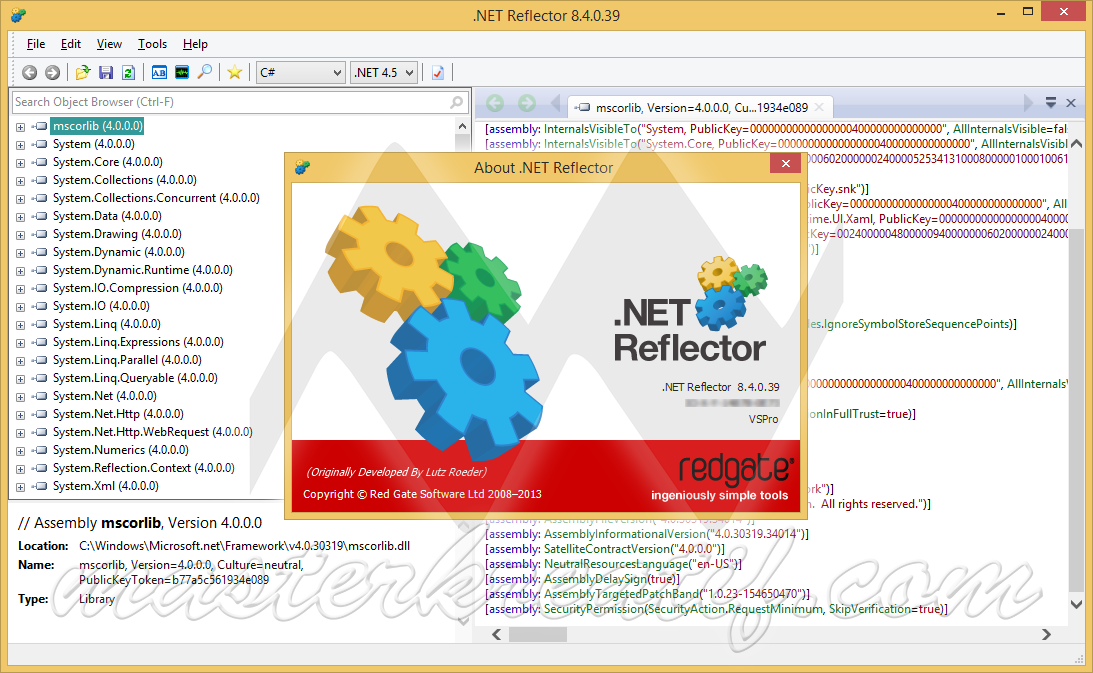Select System.IO (4.0.0.0) in the tree
Screen dimensions: 1093x673
[x=101, y=306]
